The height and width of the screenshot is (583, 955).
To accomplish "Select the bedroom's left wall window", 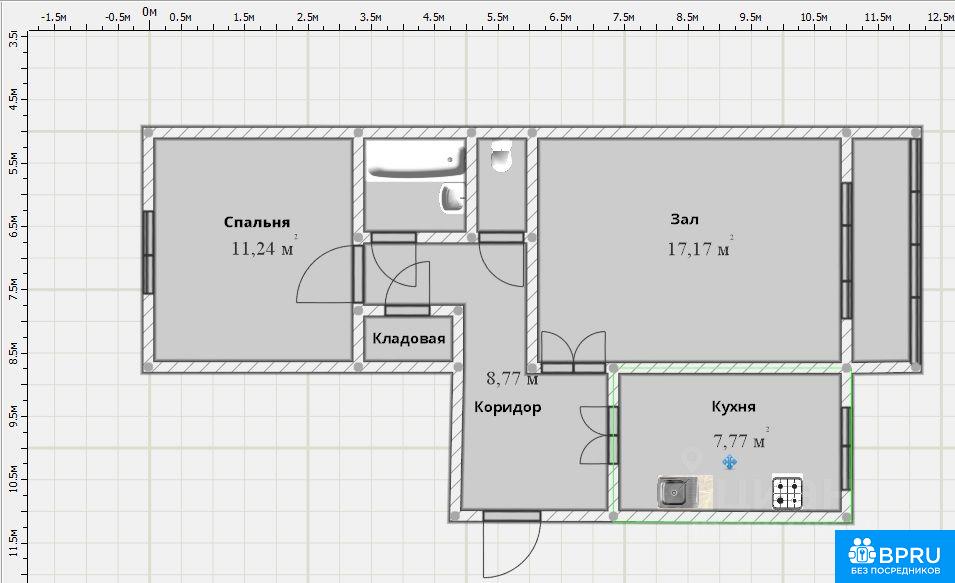I will tap(148, 252).
